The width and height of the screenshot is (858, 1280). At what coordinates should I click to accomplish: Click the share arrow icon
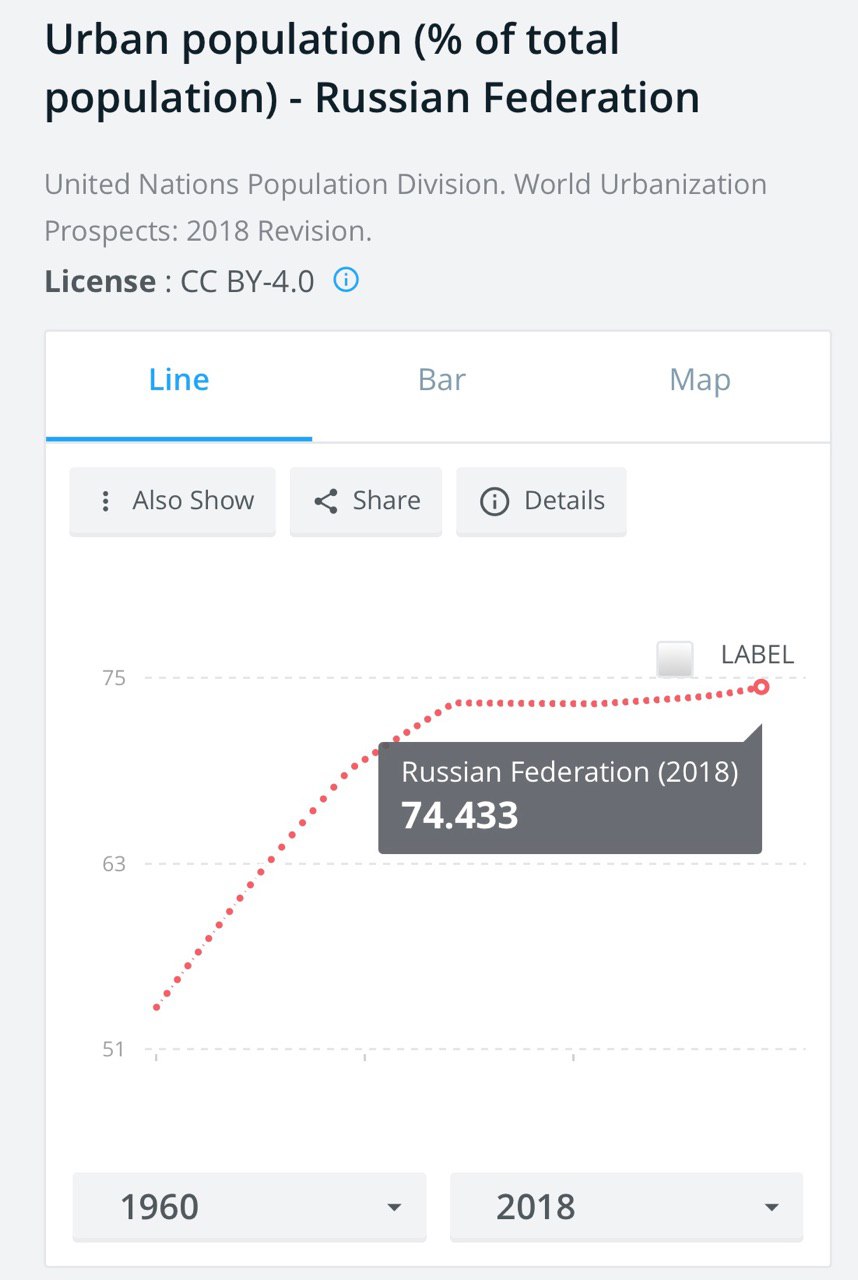tap(326, 501)
